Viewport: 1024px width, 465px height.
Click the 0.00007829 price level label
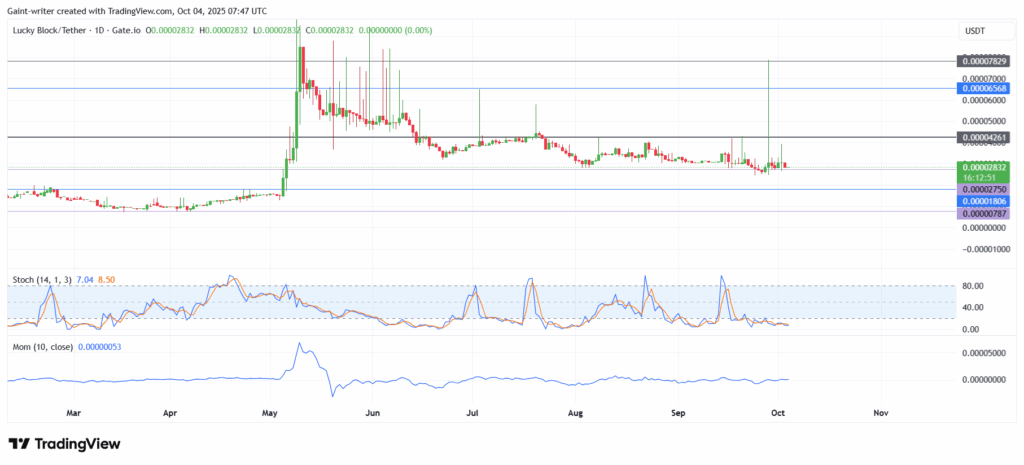[x=983, y=61]
